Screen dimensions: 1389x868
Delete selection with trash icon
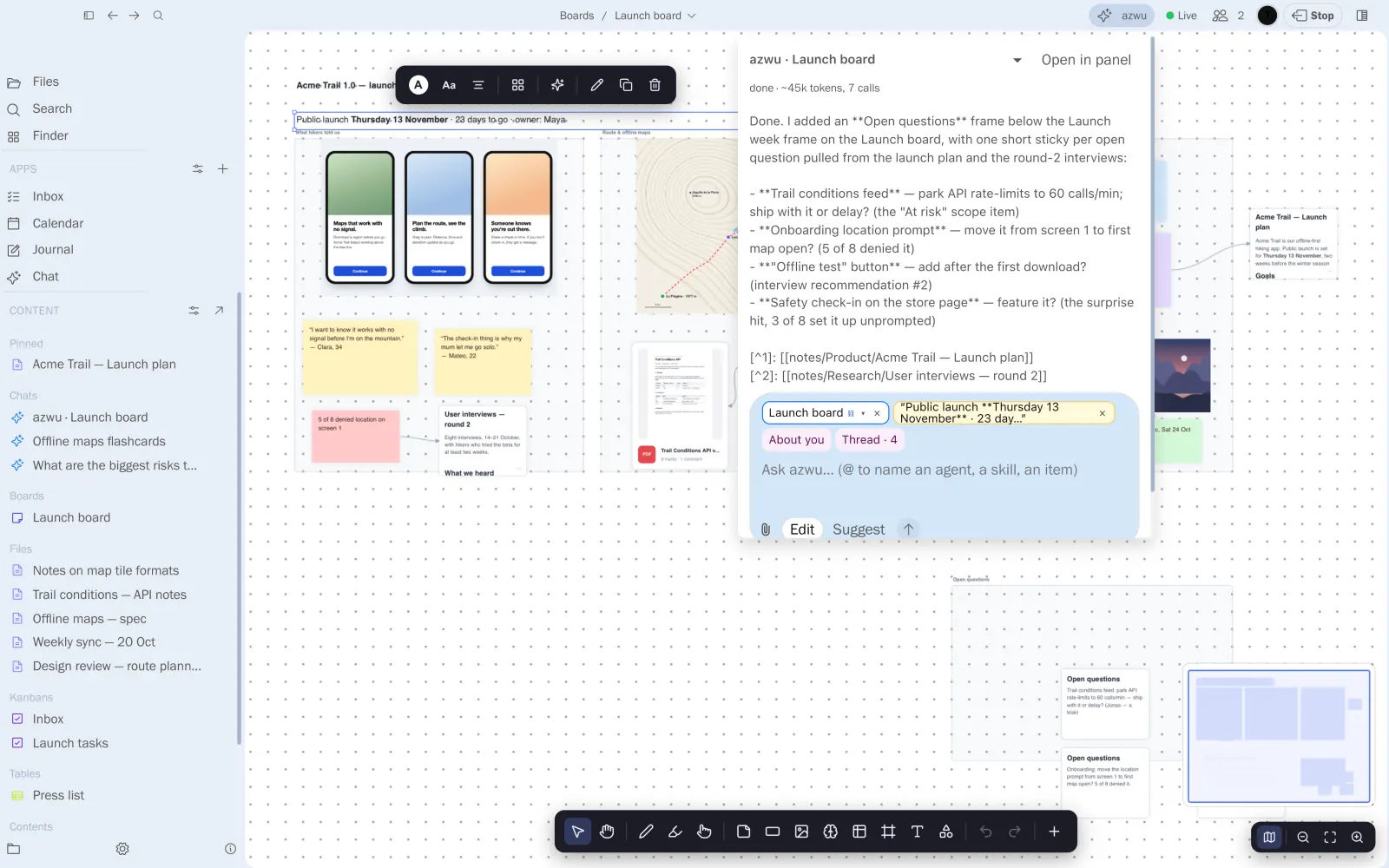point(655,85)
